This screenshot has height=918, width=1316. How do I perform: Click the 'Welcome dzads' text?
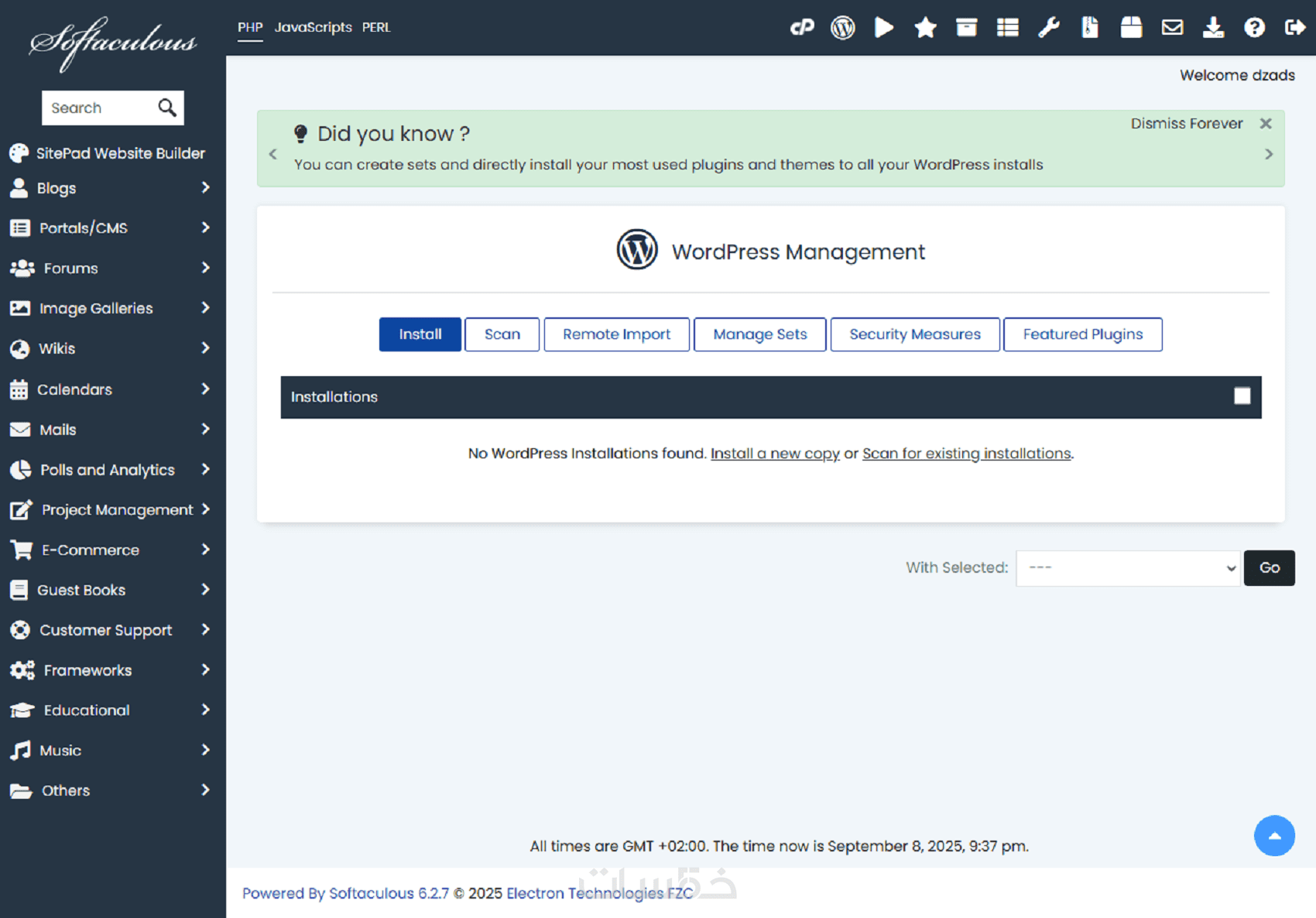point(1237,75)
